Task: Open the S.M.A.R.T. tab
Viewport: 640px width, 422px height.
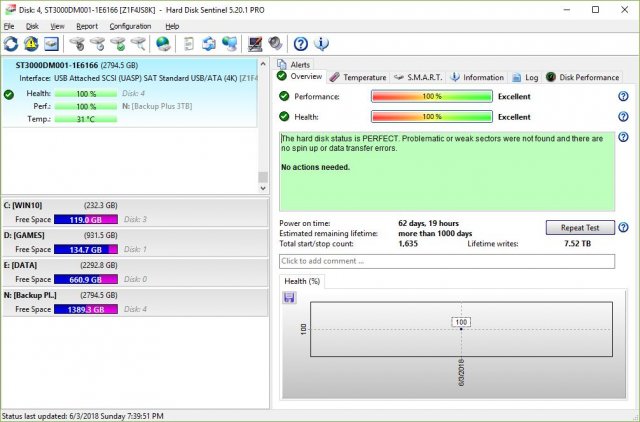Action: 418,77
